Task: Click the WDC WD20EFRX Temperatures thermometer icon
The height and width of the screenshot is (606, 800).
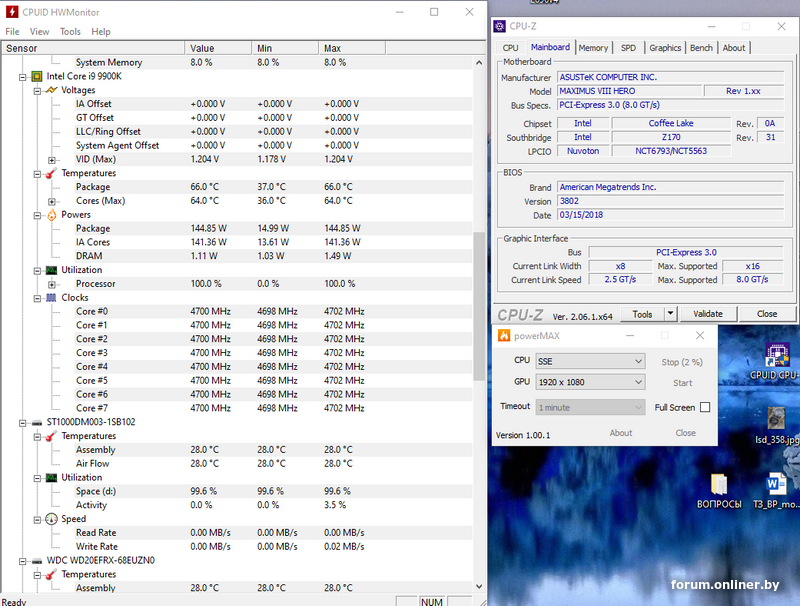Action: (52, 574)
